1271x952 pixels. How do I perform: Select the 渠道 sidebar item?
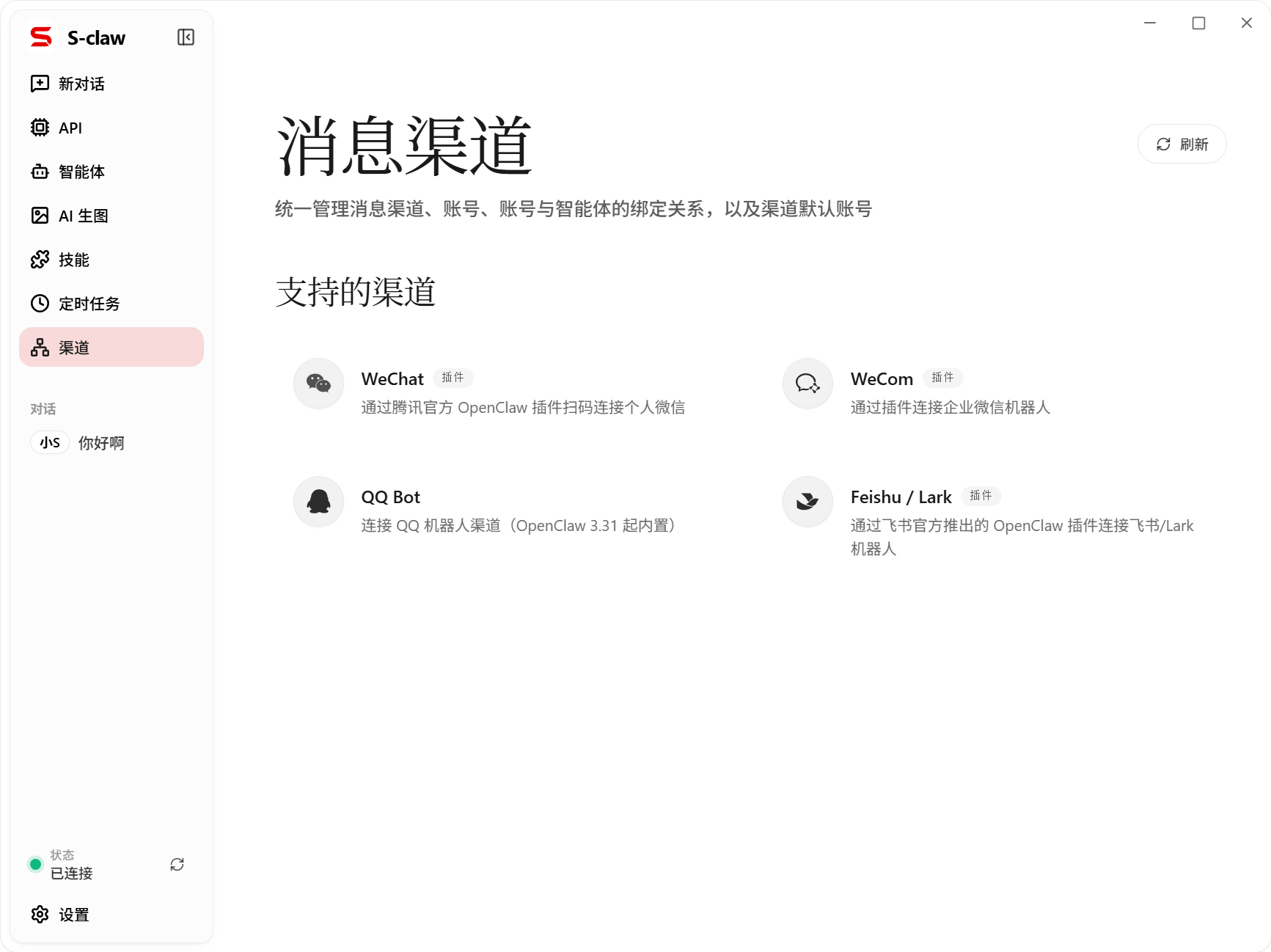click(111, 347)
